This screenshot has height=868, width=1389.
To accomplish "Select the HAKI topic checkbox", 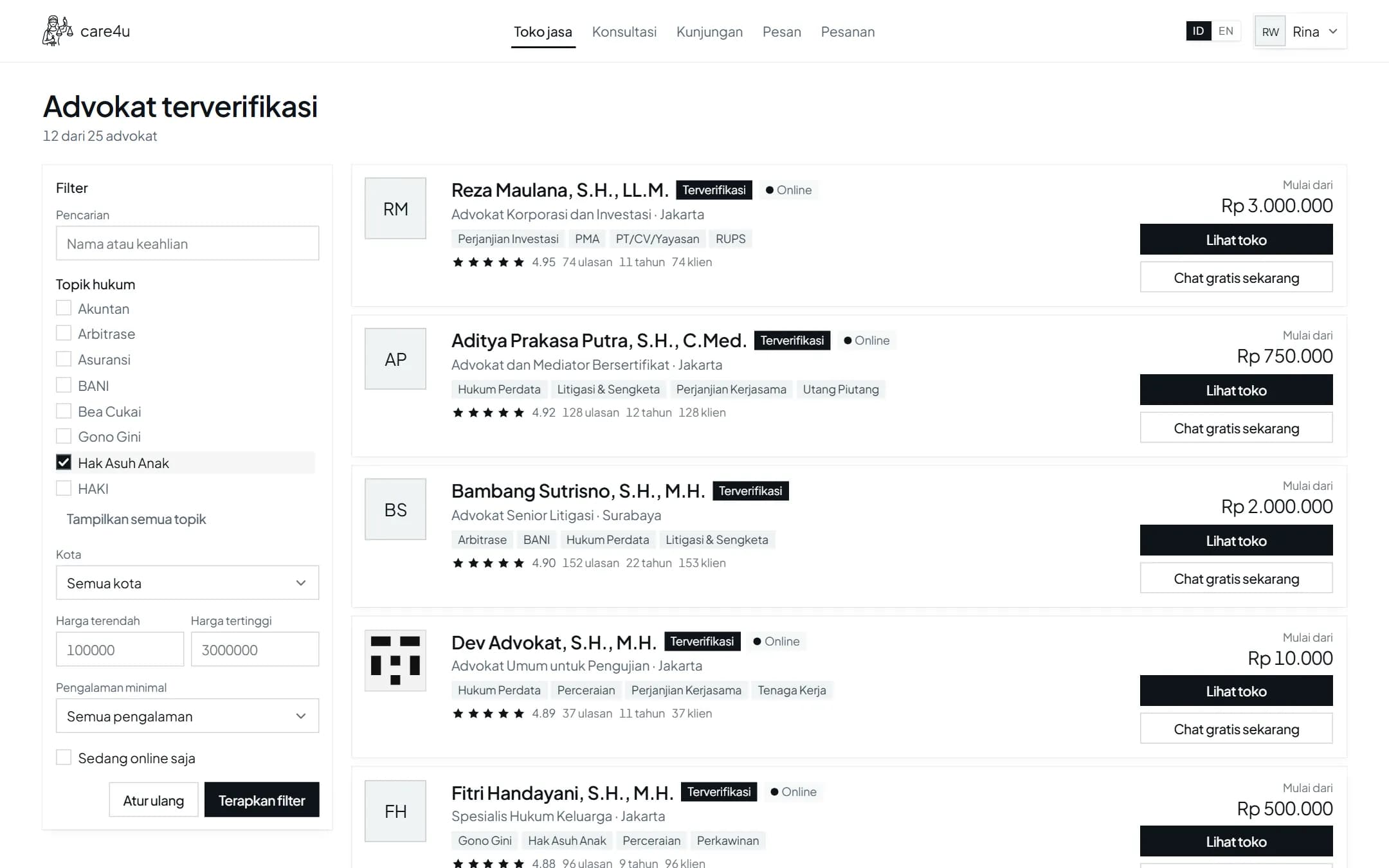I will (64, 489).
